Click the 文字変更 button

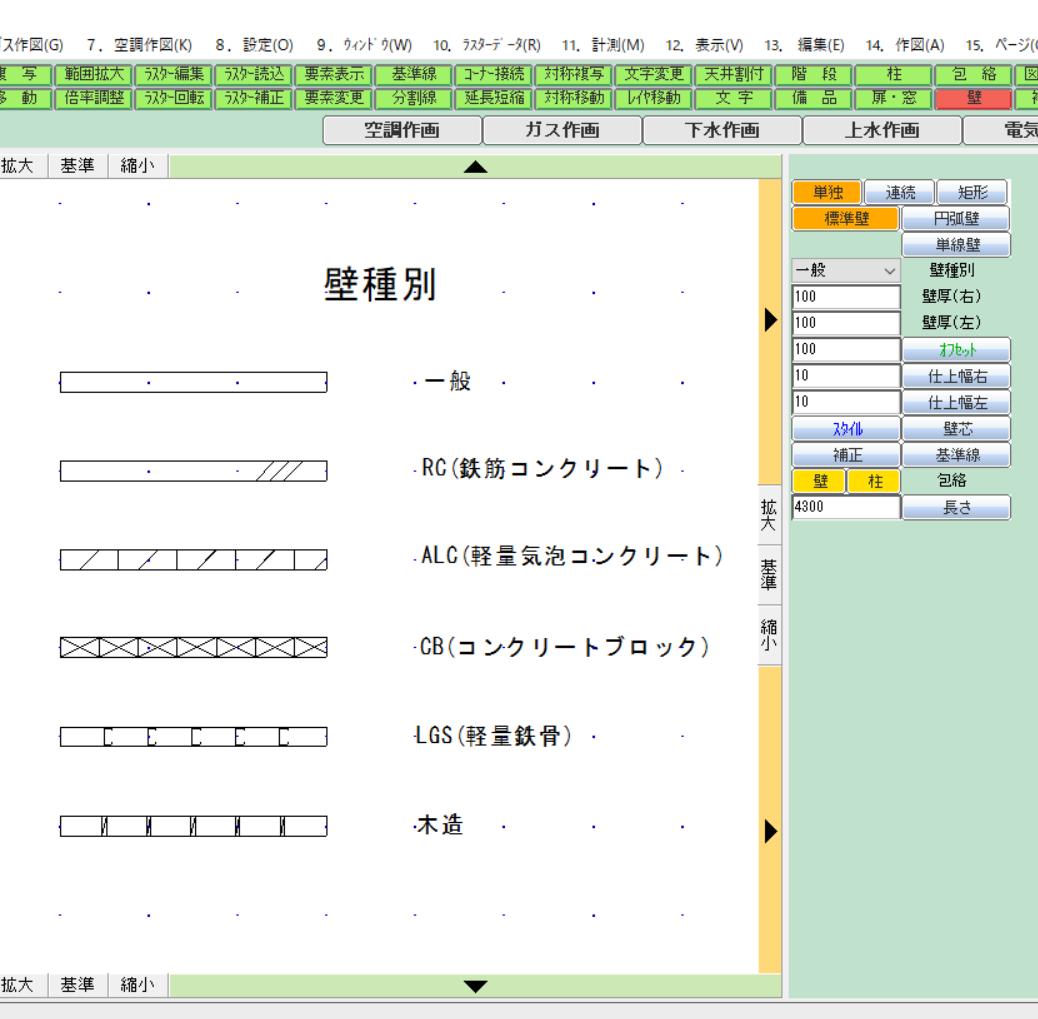pos(654,74)
